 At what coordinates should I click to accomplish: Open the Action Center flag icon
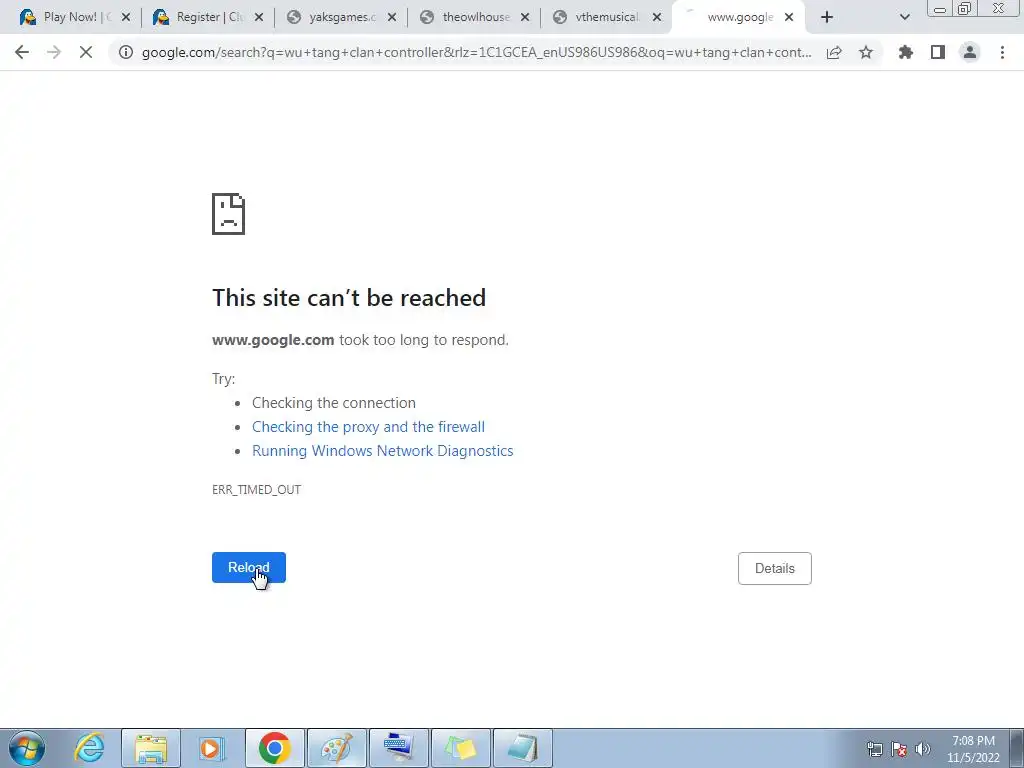(x=899, y=749)
